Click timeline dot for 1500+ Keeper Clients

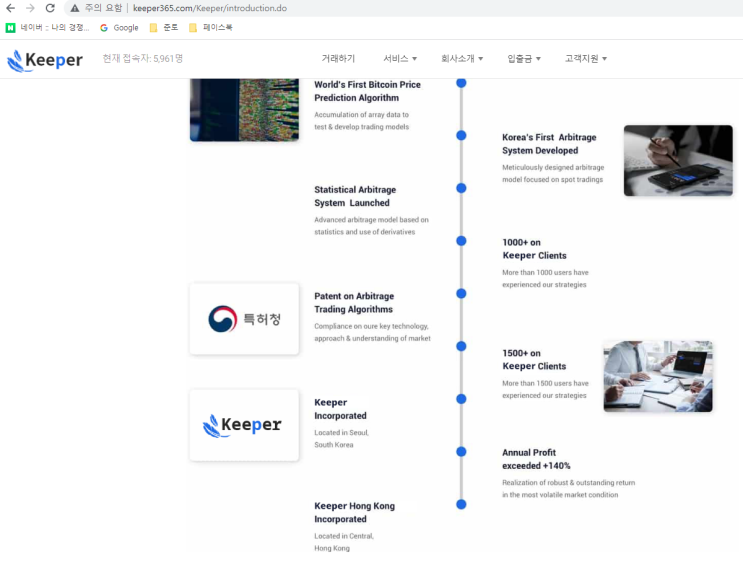pyautogui.click(x=461, y=346)
